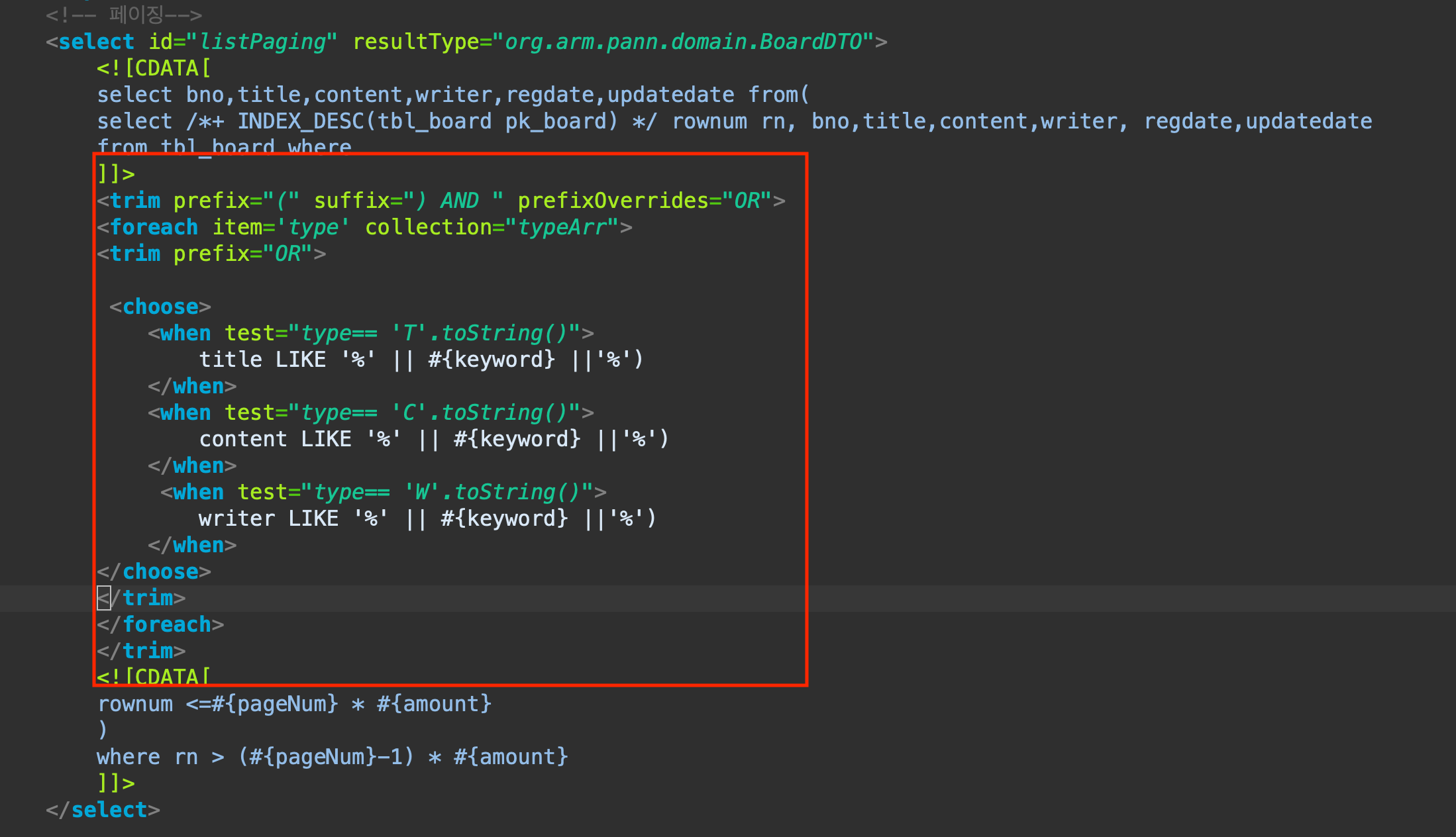Click the typeArr collection value
Viewport: 1456px width, 837px height.
tap(562, 227)
